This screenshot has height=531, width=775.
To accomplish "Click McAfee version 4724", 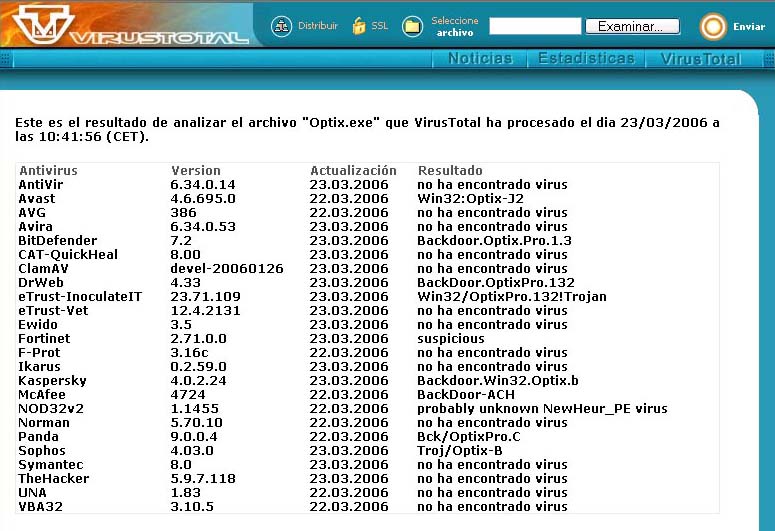I will 188,395.
